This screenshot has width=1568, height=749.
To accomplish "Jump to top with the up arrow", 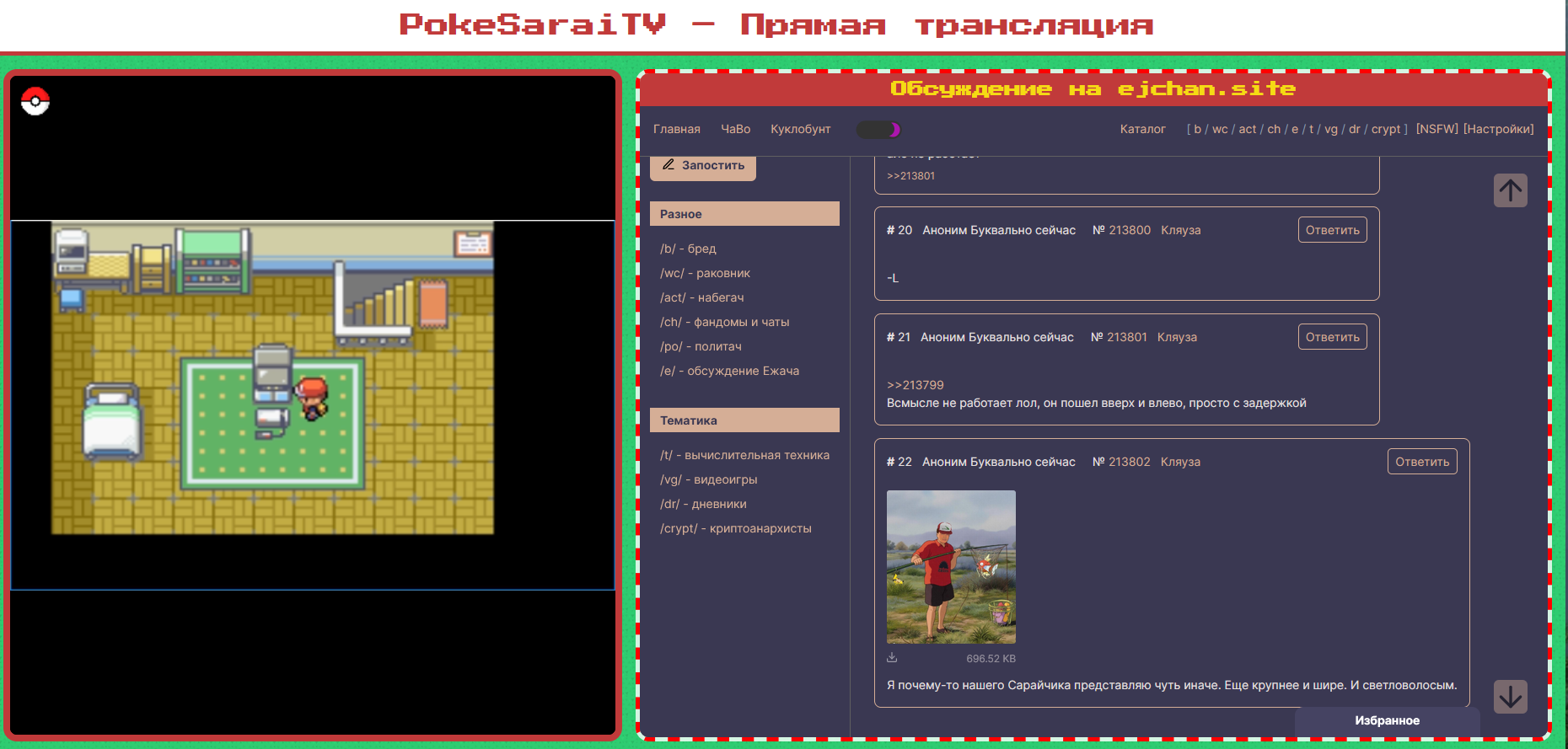I will 1511,190.
